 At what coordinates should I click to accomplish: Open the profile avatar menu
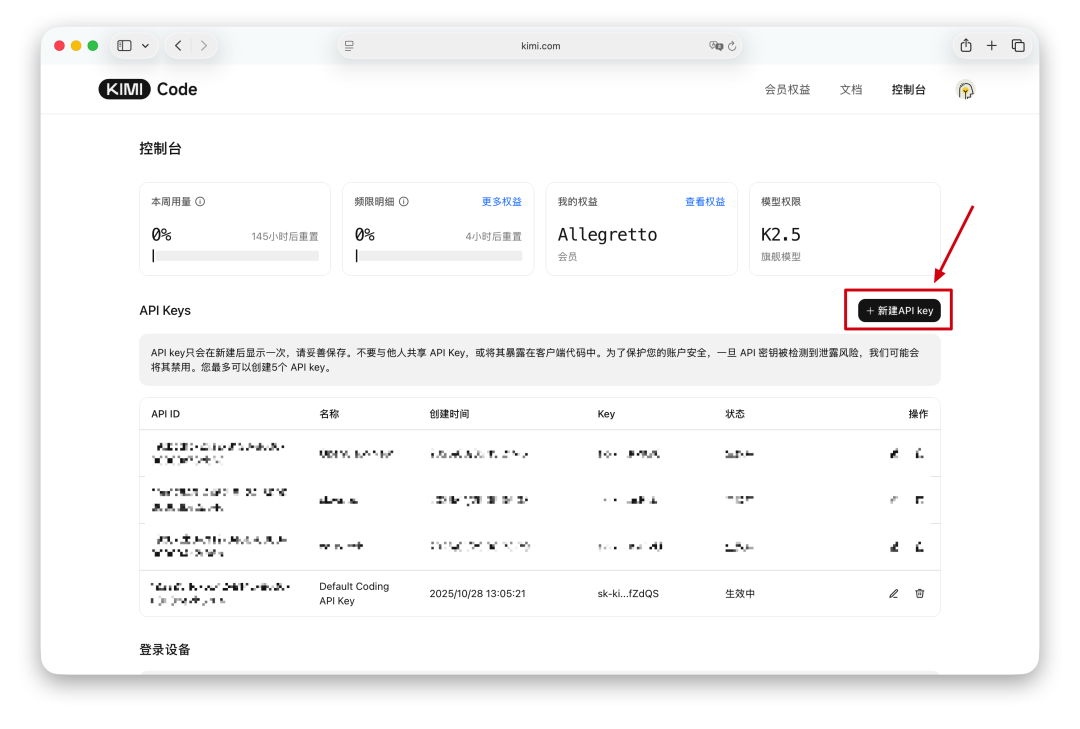pyautogui.click(x=964, y=89)
